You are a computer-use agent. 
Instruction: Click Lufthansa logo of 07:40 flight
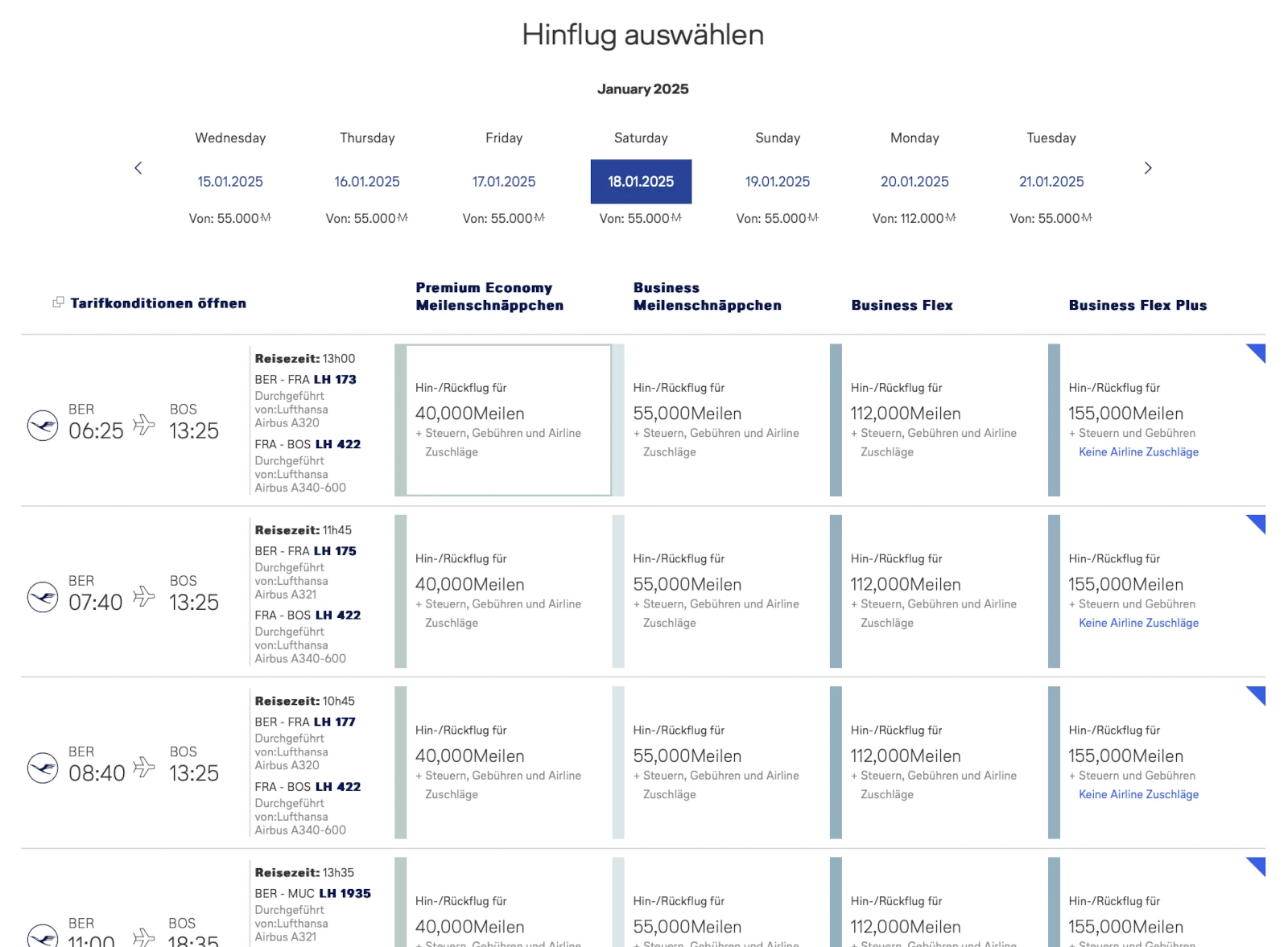point(43,597)
